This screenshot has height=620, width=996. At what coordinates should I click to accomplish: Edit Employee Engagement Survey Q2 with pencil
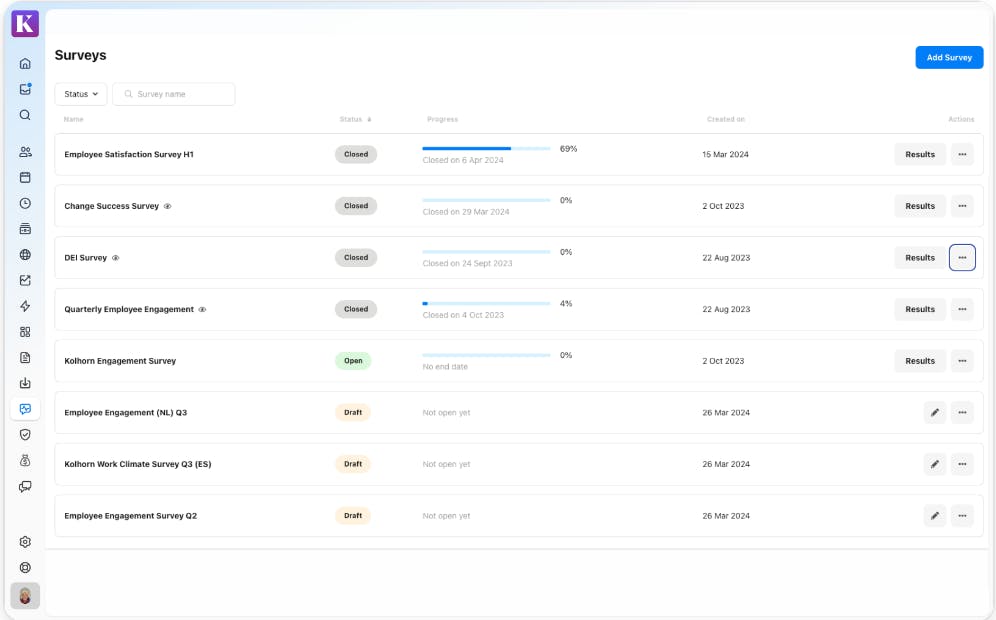[x=934, y=516]
